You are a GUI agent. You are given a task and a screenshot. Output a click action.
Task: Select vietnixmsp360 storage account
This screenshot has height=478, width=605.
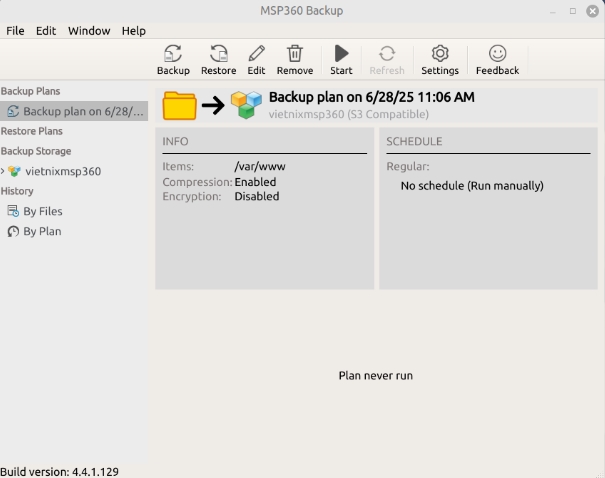[63, 171]
